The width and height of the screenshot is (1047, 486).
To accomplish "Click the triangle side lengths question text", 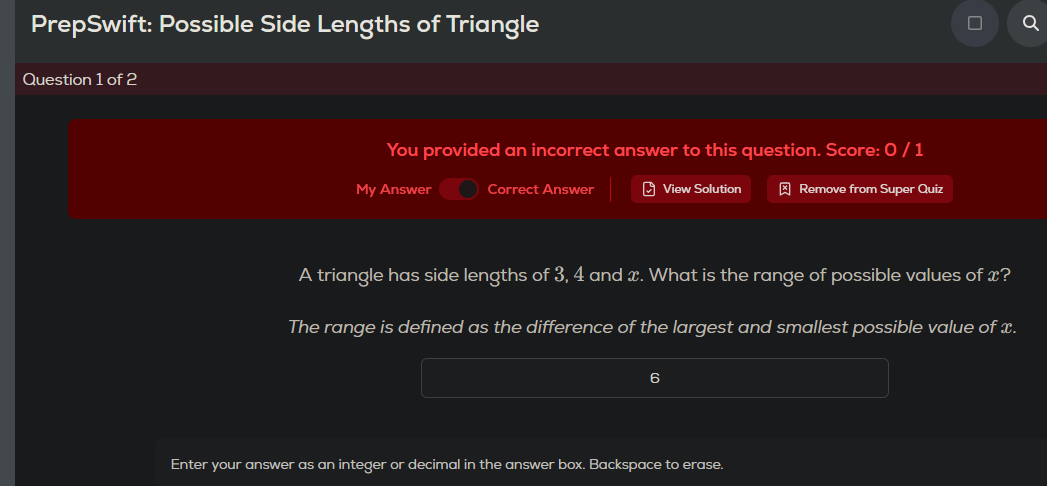I will click(653, 275).
